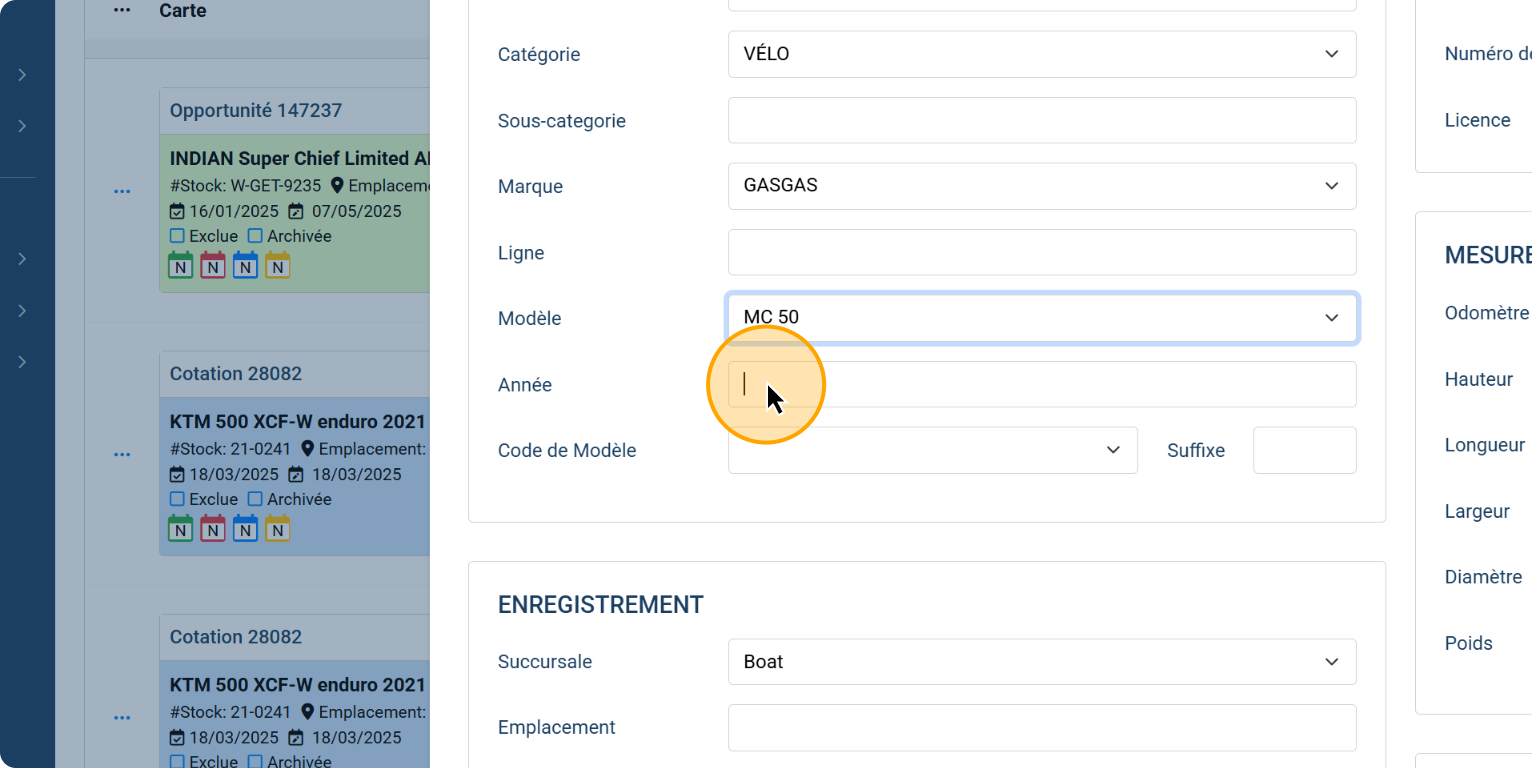Expand the topmost chevron in the left sidebar

(x=22, y=75)
